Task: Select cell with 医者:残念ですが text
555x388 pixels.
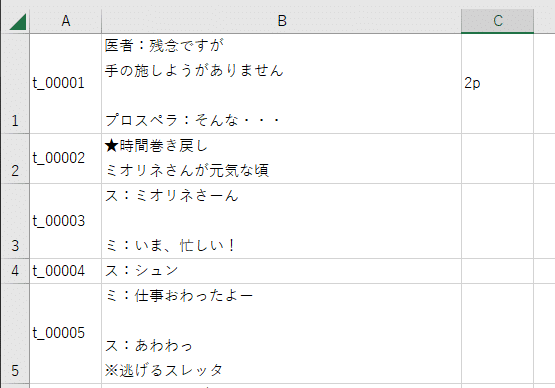Action: point(281,84)
